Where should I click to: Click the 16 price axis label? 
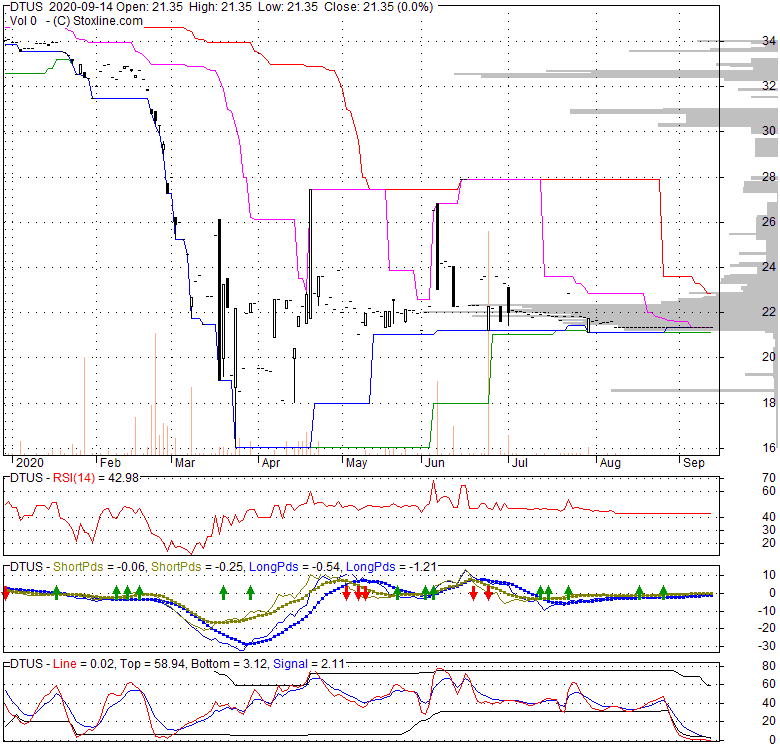tap(769, 448)
